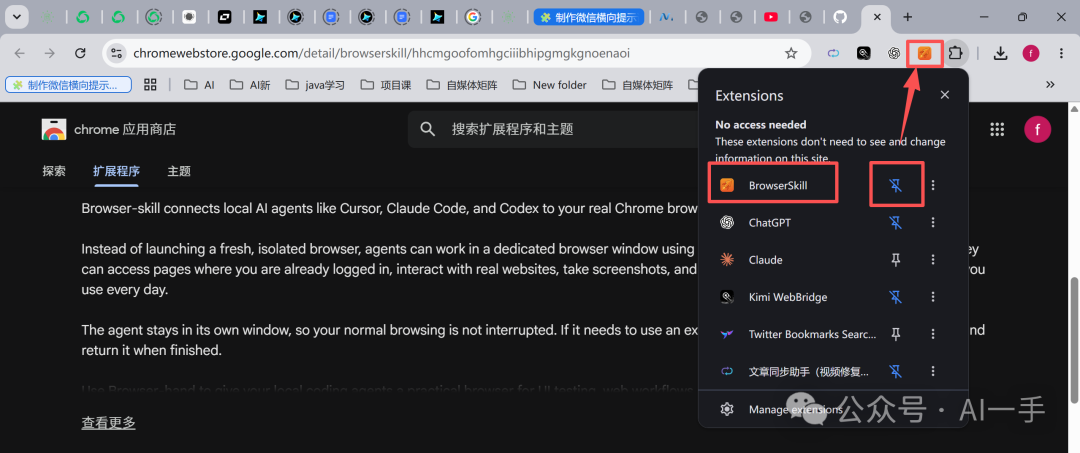
Task: Pin Twitter Bookmarks Search to toolbar
Action: point(895,334)
